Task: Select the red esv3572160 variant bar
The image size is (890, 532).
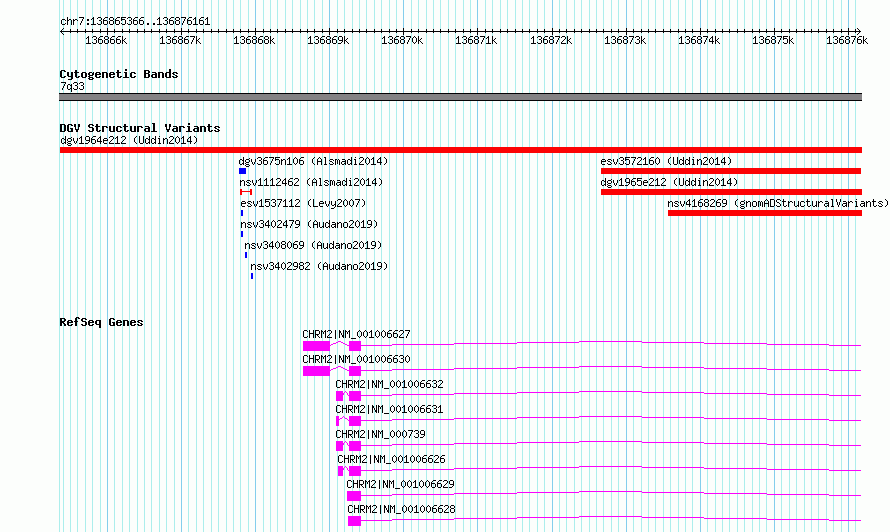Action: tap(731, 171)
